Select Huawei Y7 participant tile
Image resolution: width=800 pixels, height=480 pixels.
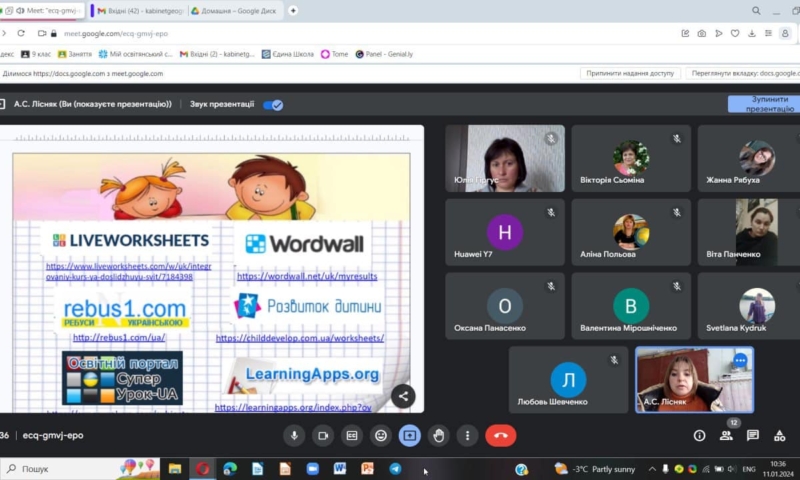click(505, 232)
